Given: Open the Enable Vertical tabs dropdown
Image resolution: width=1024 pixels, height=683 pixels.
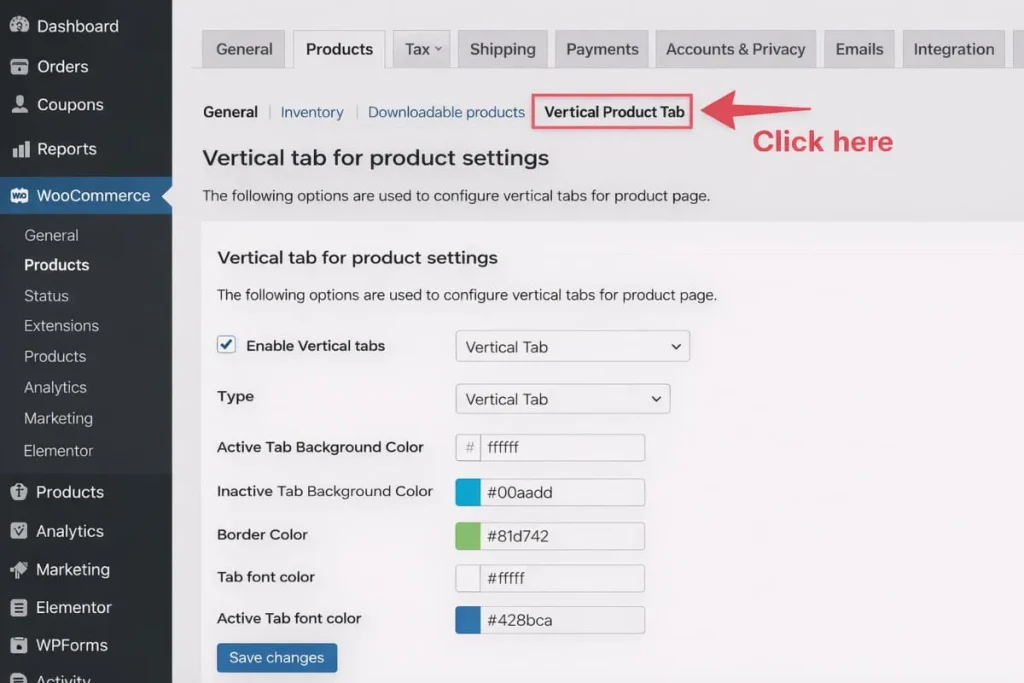Looking at the screenshot, I should [572, 347].
